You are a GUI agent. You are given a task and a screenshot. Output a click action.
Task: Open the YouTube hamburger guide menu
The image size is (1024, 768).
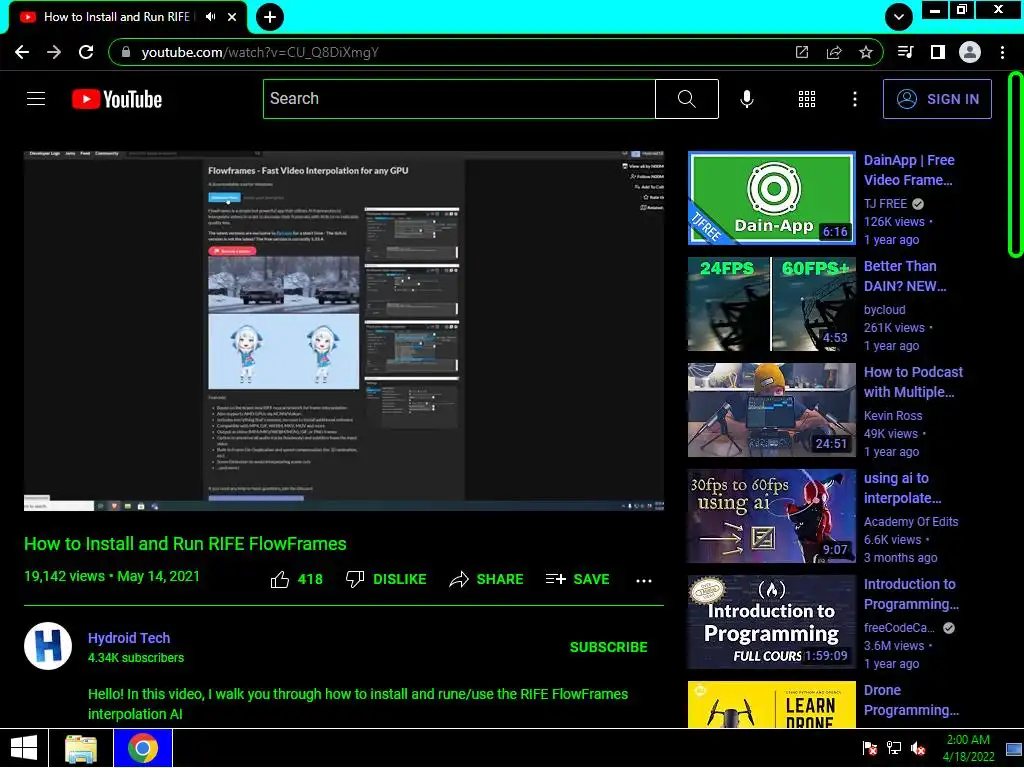click(x=36, y=99)
